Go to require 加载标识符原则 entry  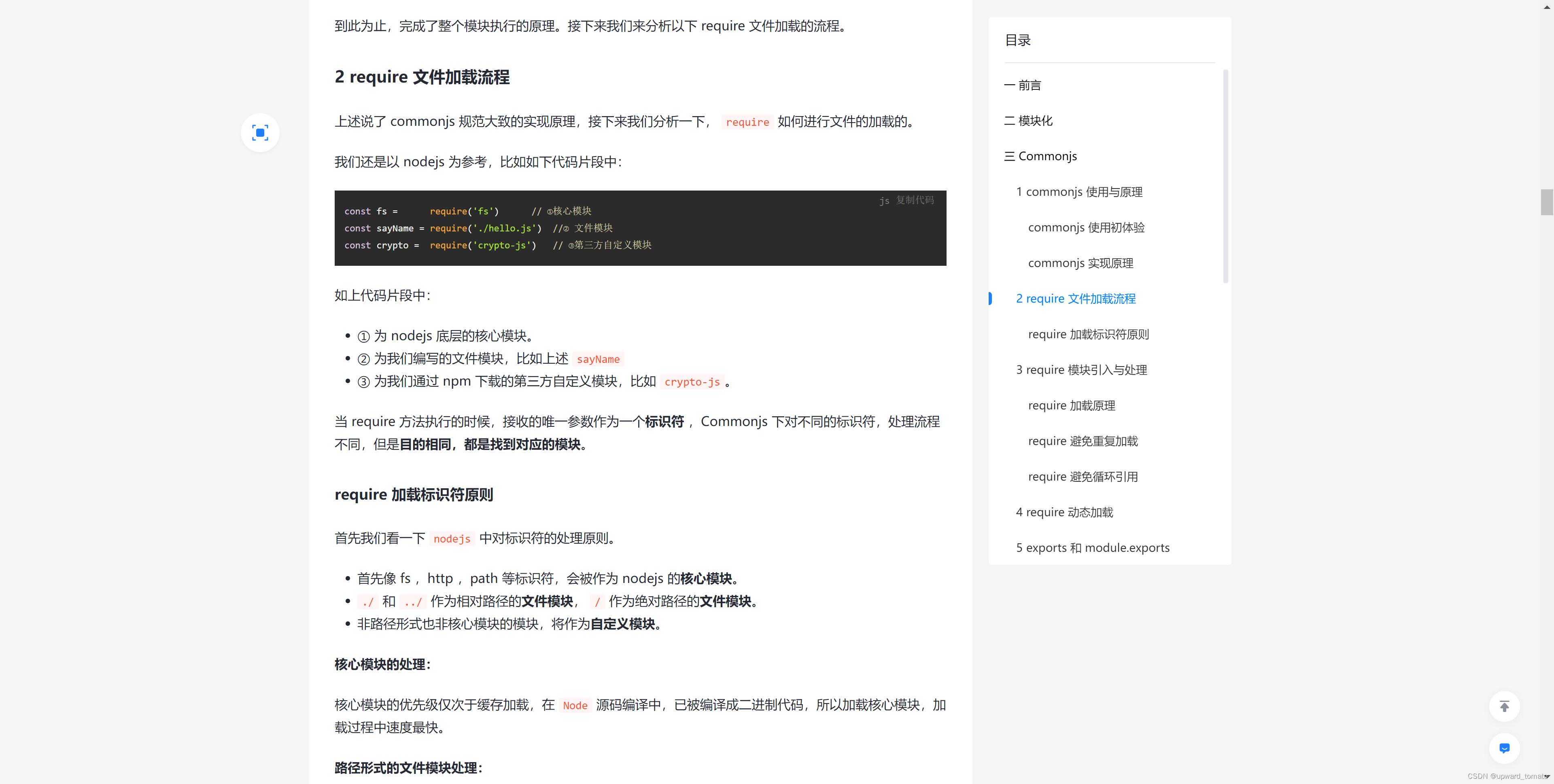coord(1088,334)
